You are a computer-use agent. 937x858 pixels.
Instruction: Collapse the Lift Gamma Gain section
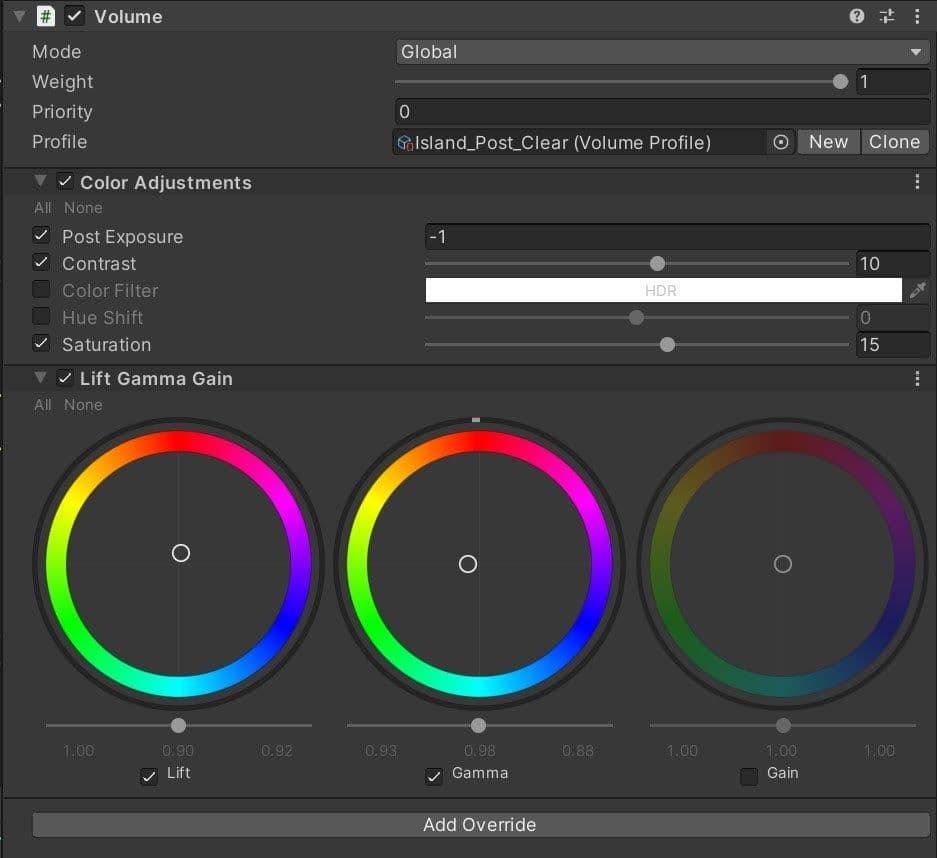38,378
